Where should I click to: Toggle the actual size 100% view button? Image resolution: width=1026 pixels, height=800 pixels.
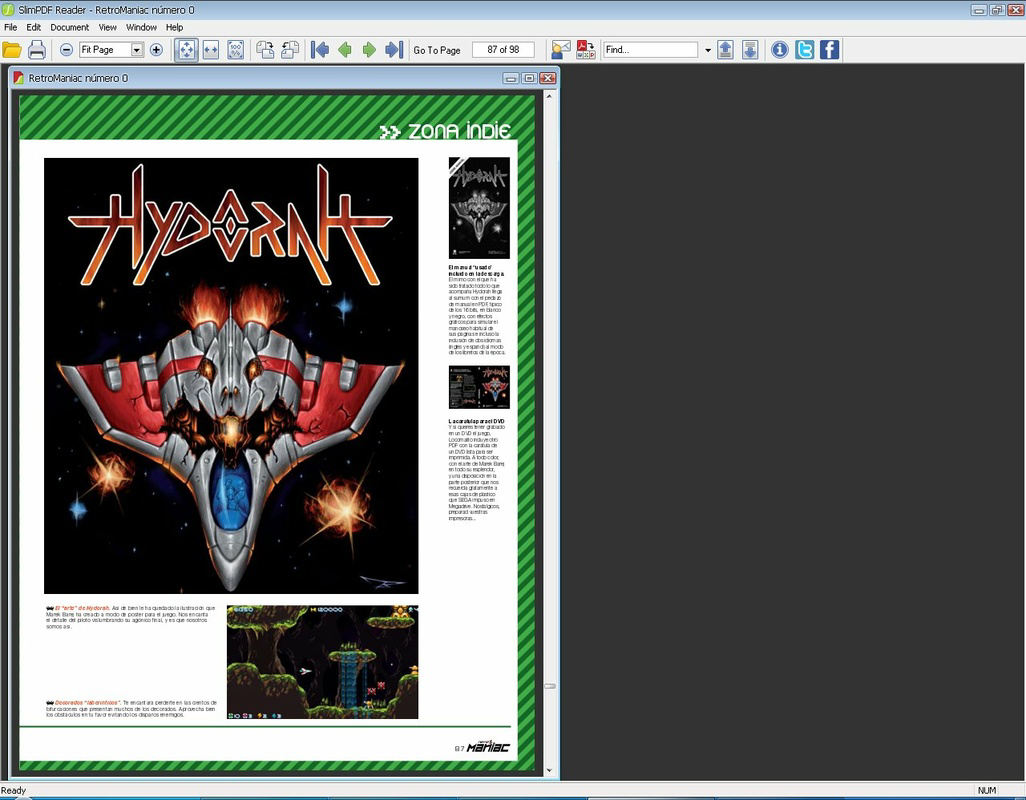click(x=236, y=50)
